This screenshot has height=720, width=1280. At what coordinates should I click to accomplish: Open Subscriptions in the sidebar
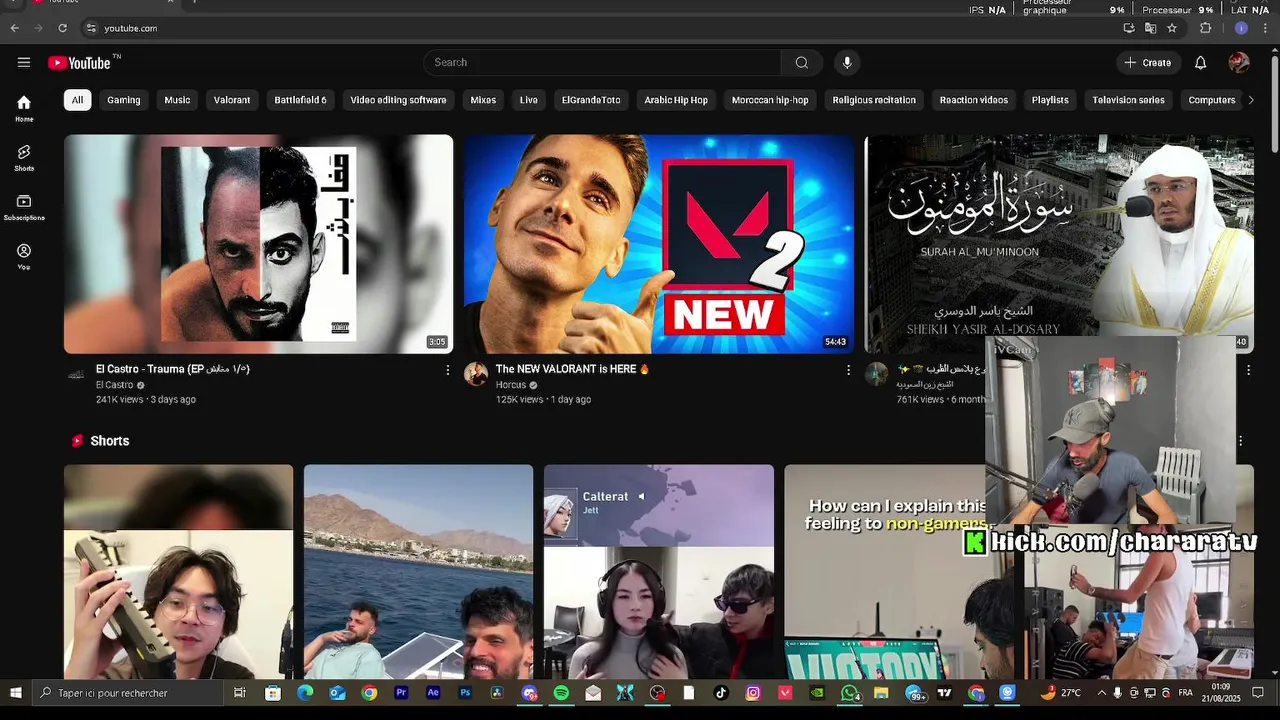24,207
